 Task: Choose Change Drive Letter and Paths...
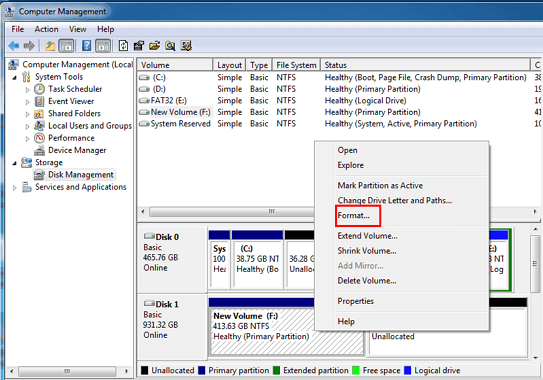(x=394, y=200)
